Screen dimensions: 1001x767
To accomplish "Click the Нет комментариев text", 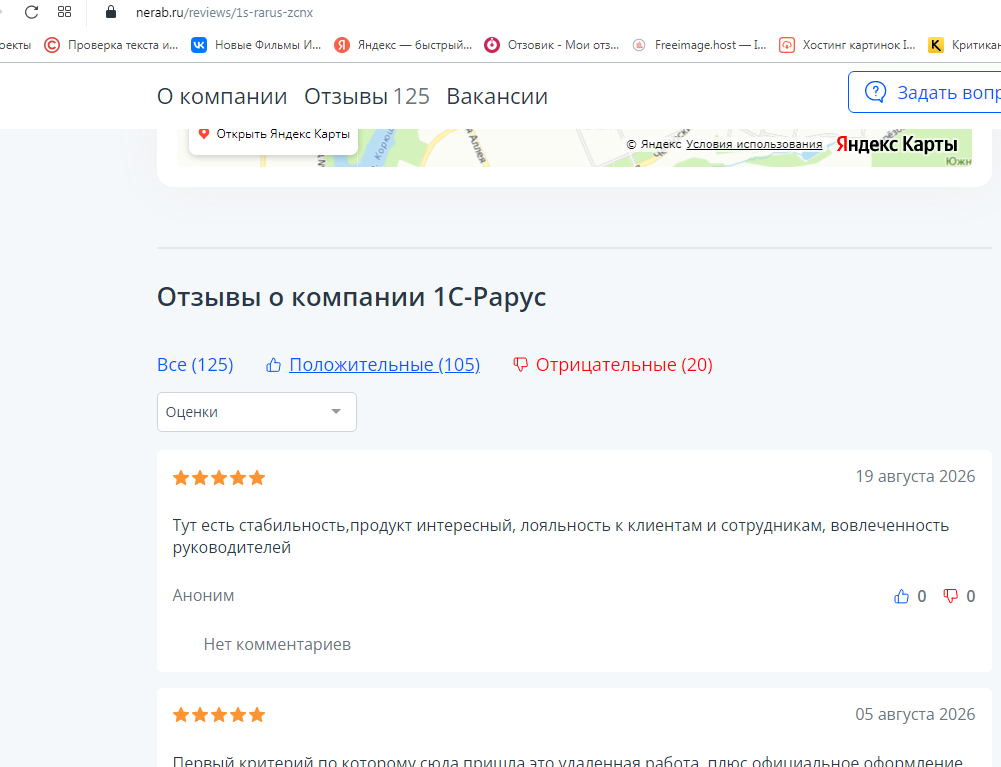I will 277,644.
